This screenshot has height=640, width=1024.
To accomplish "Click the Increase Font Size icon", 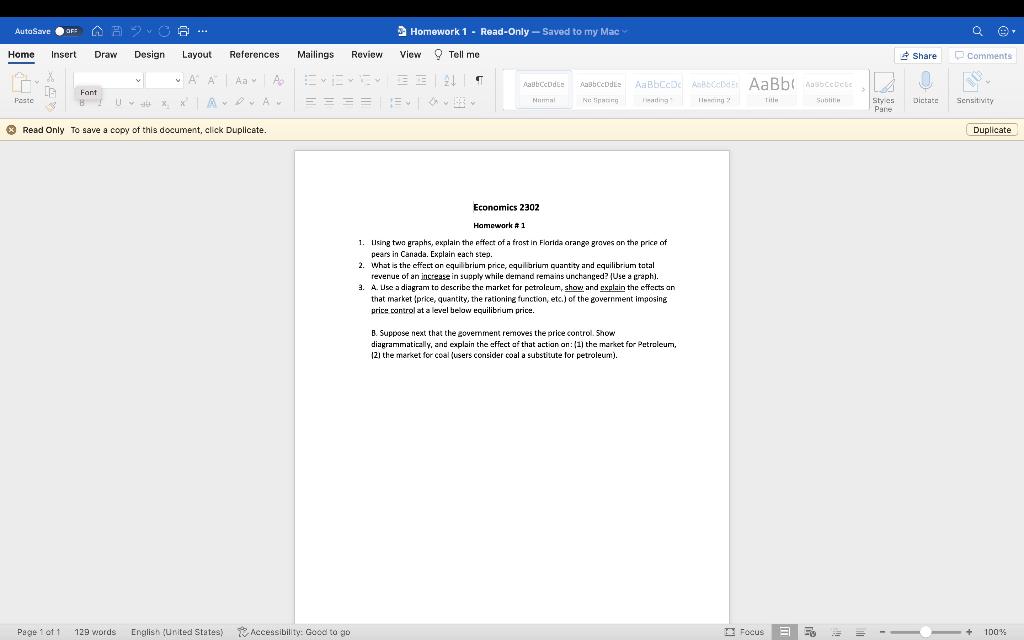I will (x=193, y=80).
